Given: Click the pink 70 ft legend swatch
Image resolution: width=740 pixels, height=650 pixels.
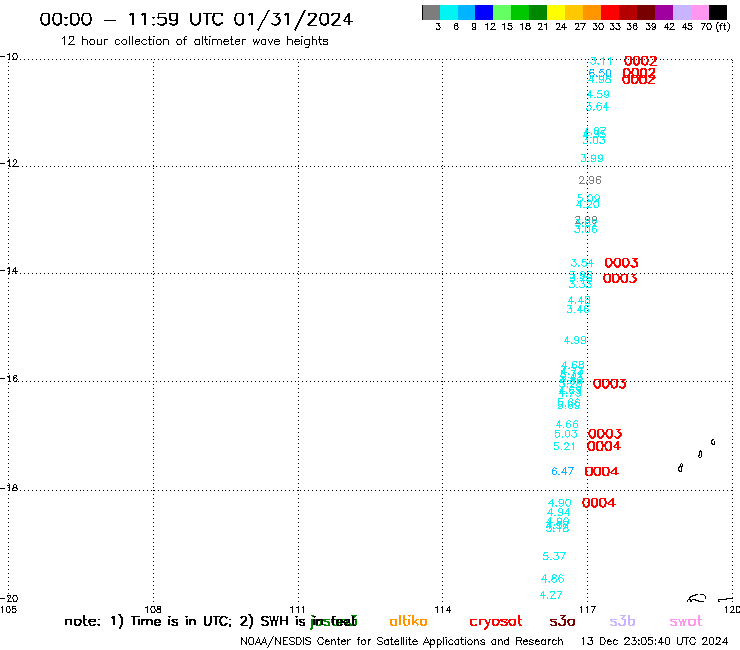Looking at the screenshot, I should point(700,12).
